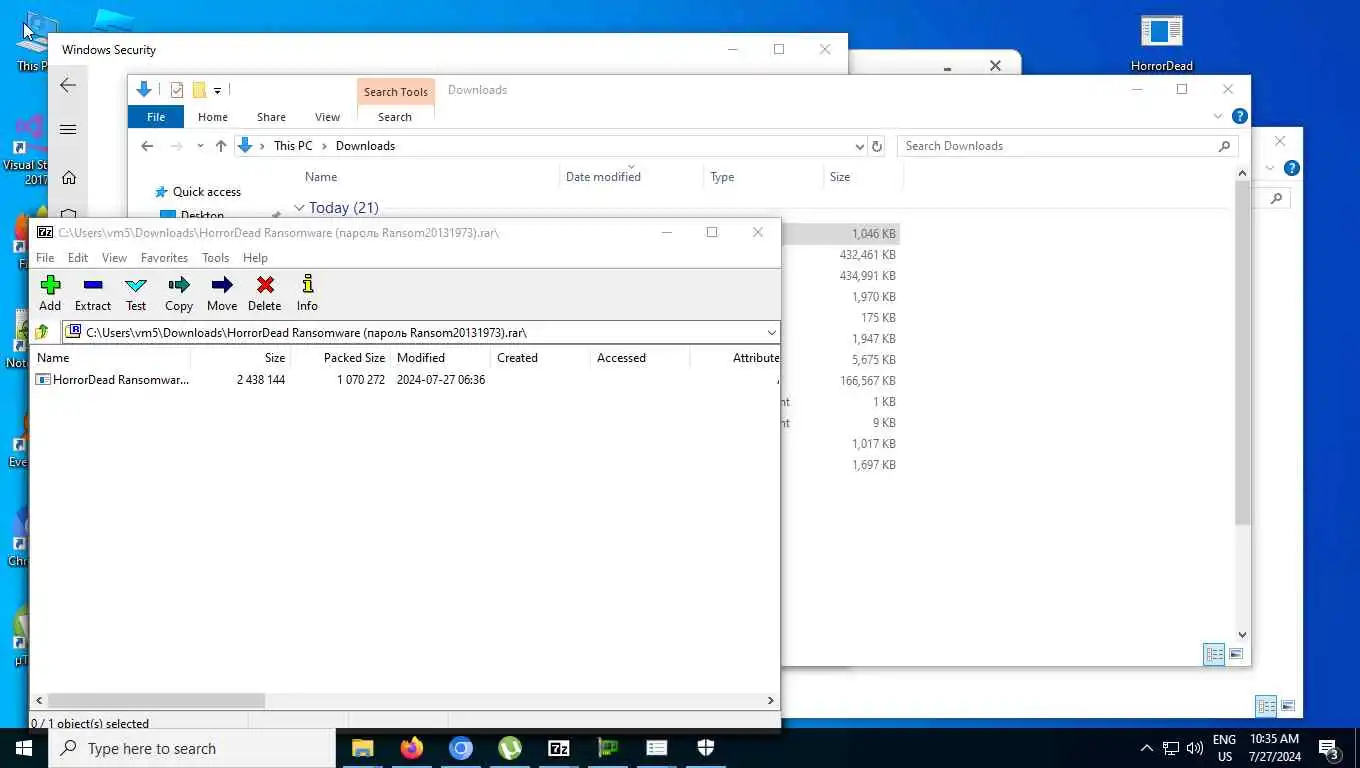
Task: Sort Explorer by Date modified
Action: [603, 177]
